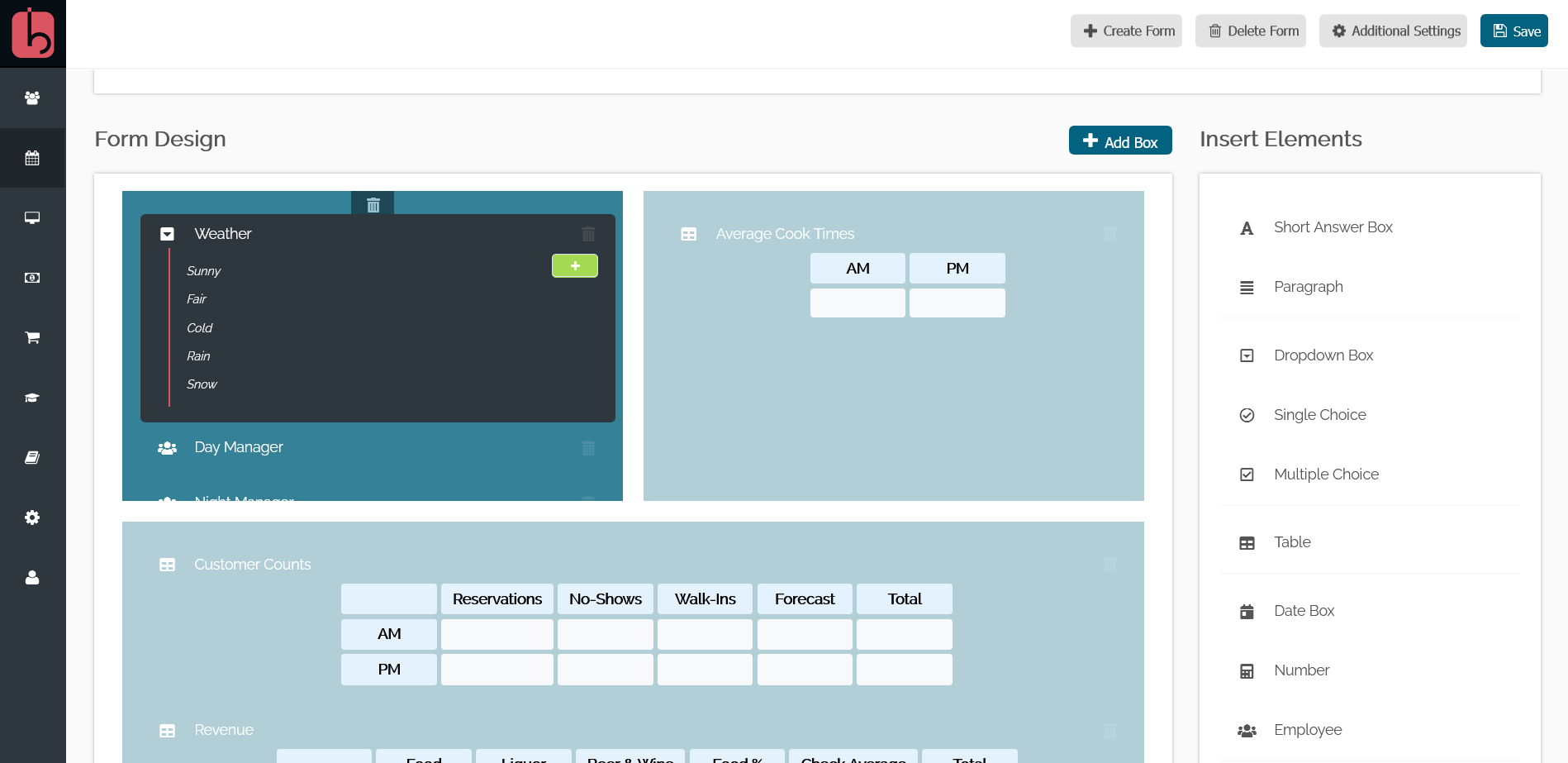Screen dimensions: 1568x763
Task: Open the money sidebar icon
Action: click(x=32, y=278)
